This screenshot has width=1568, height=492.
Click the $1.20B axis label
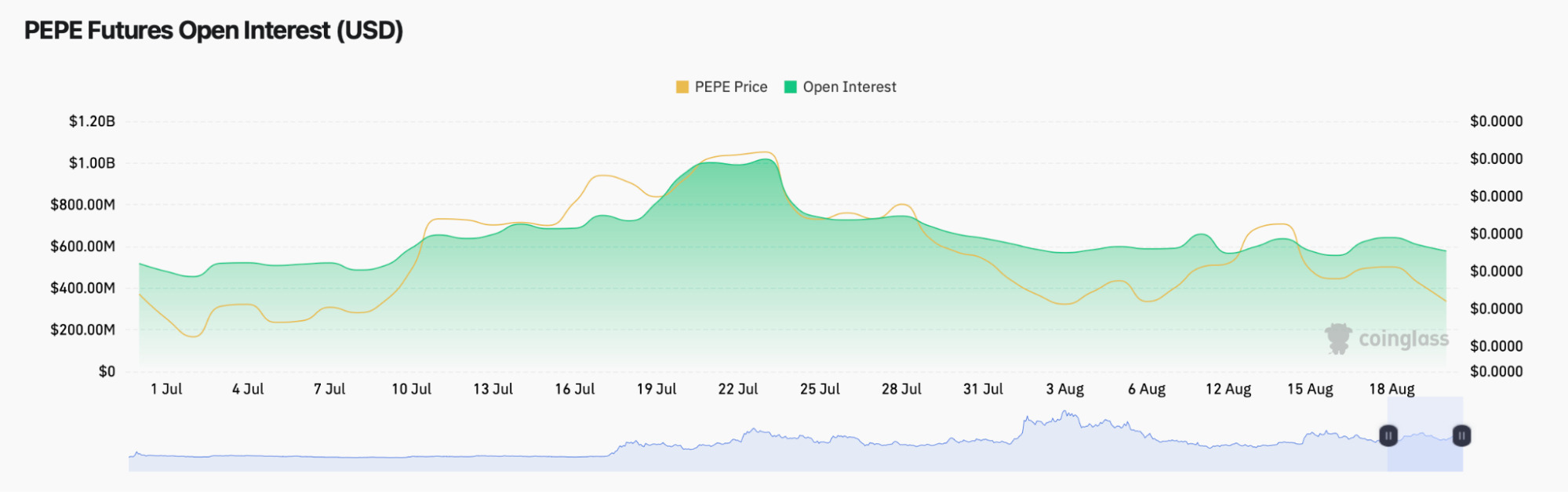[92, 122]
